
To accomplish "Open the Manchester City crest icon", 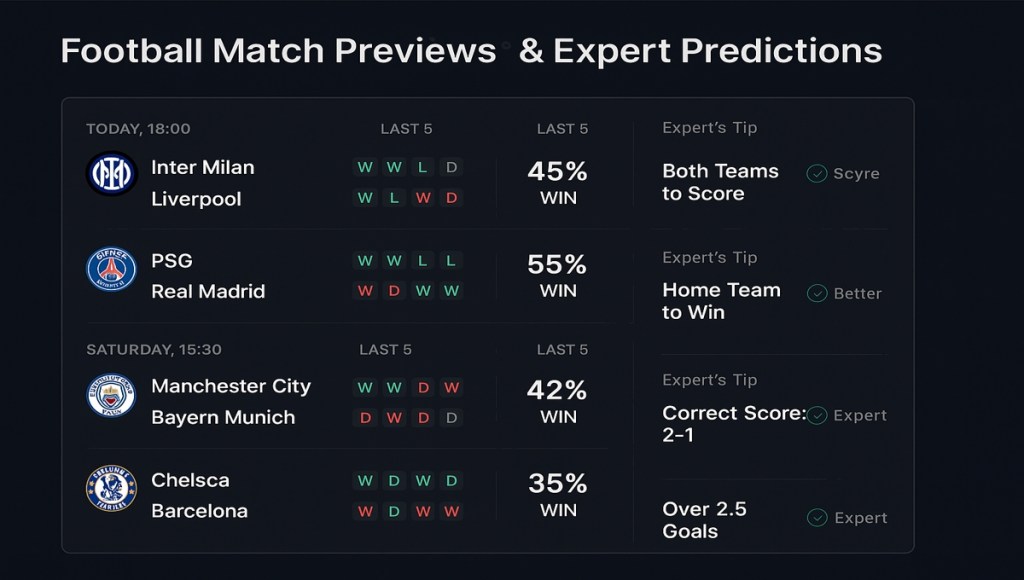I will [110, 396].
